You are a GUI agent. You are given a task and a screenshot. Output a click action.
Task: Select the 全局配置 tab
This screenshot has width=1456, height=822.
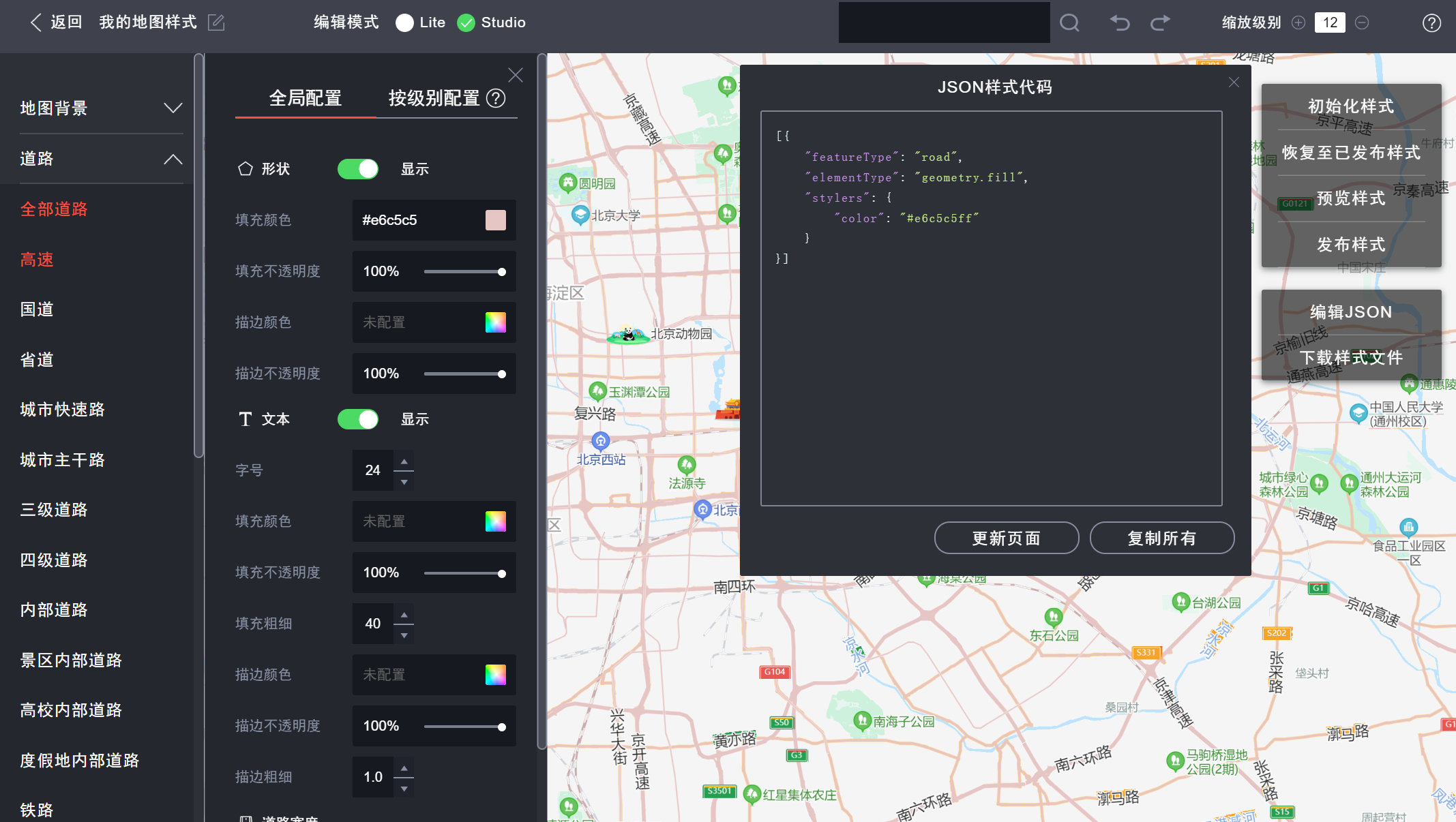point(305,97)
